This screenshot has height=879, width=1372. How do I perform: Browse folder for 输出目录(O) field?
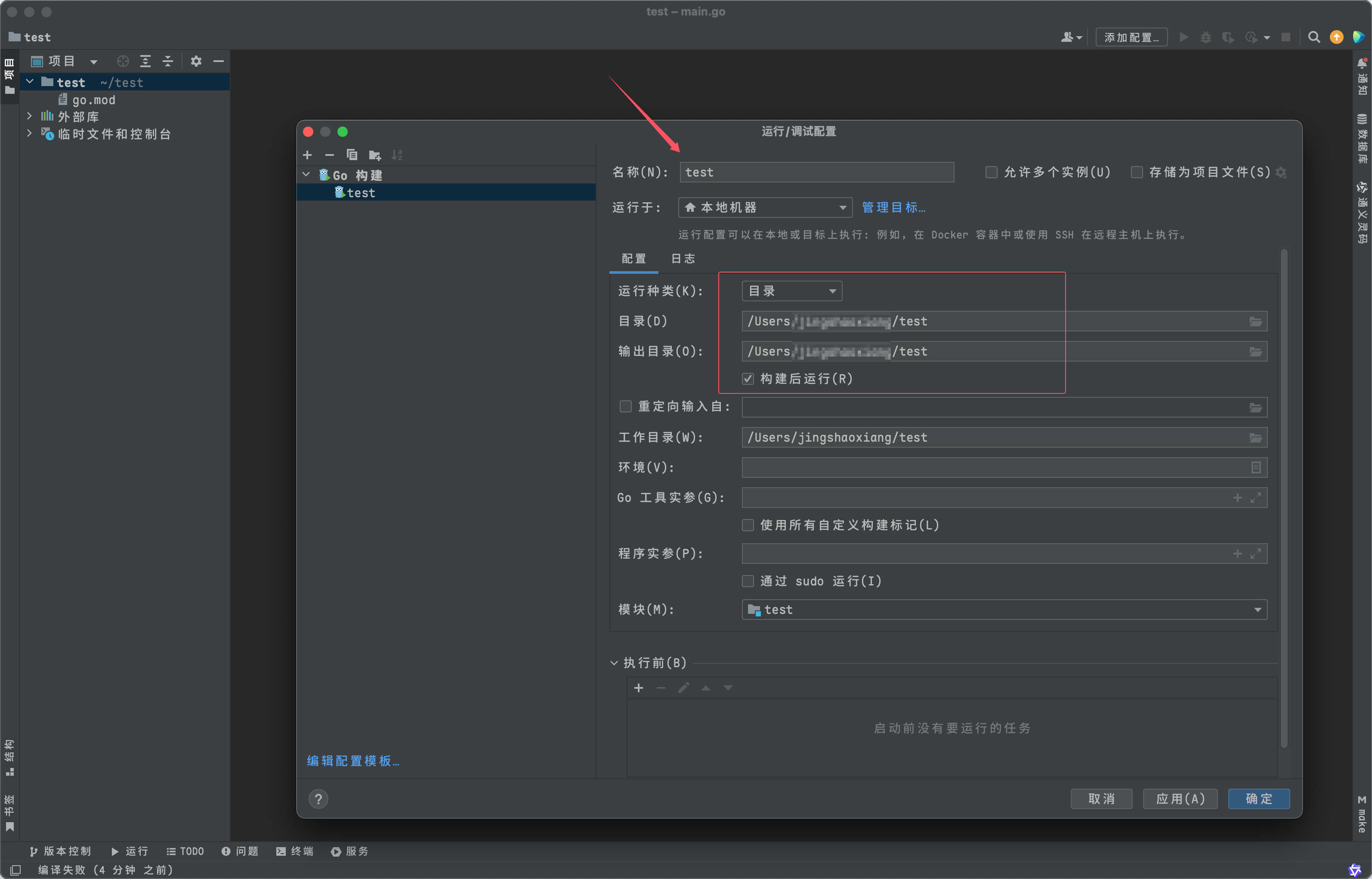[x=1256, y=352]
